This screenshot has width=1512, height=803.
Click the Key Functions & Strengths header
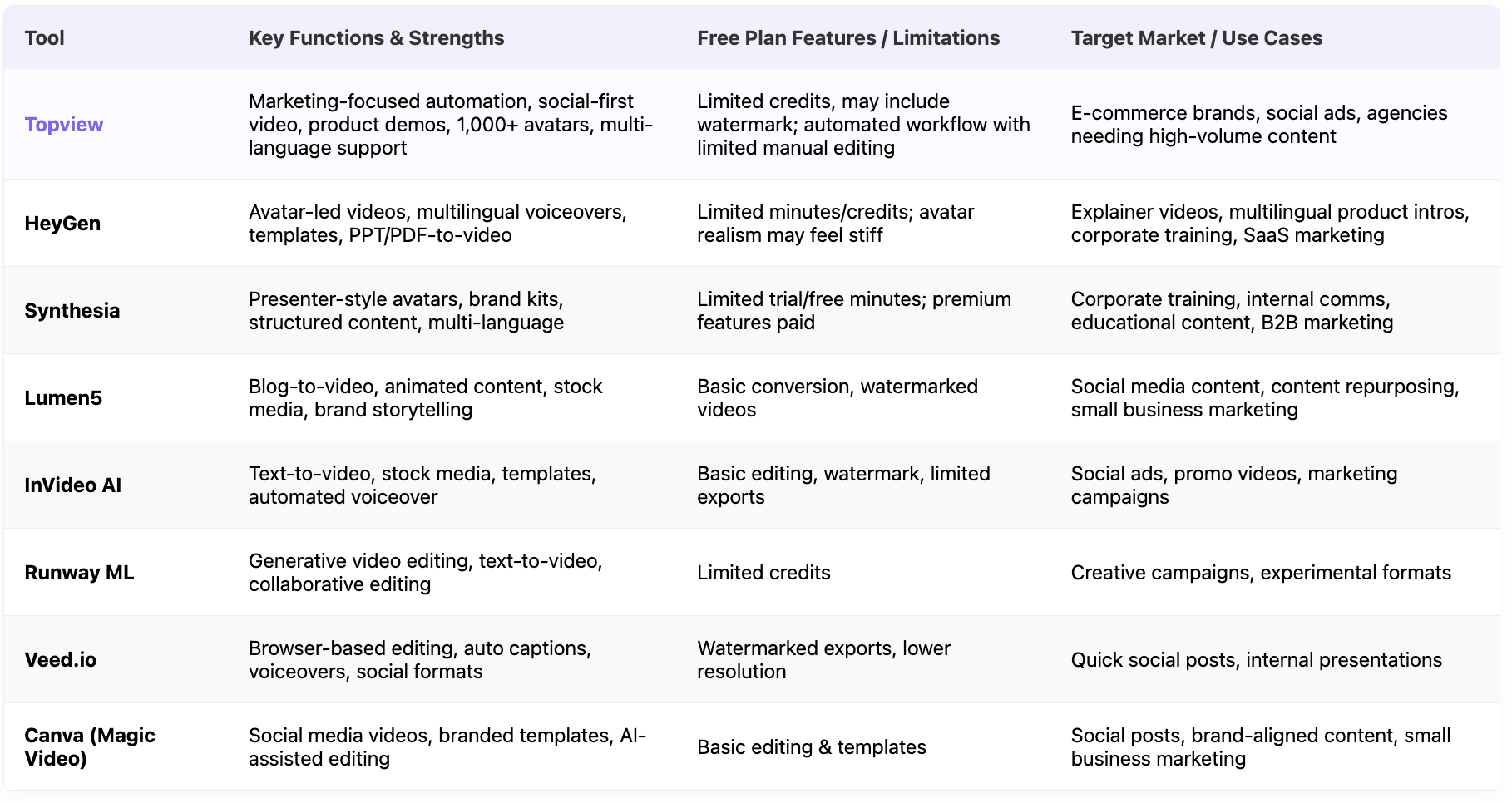tap(376, 38)
